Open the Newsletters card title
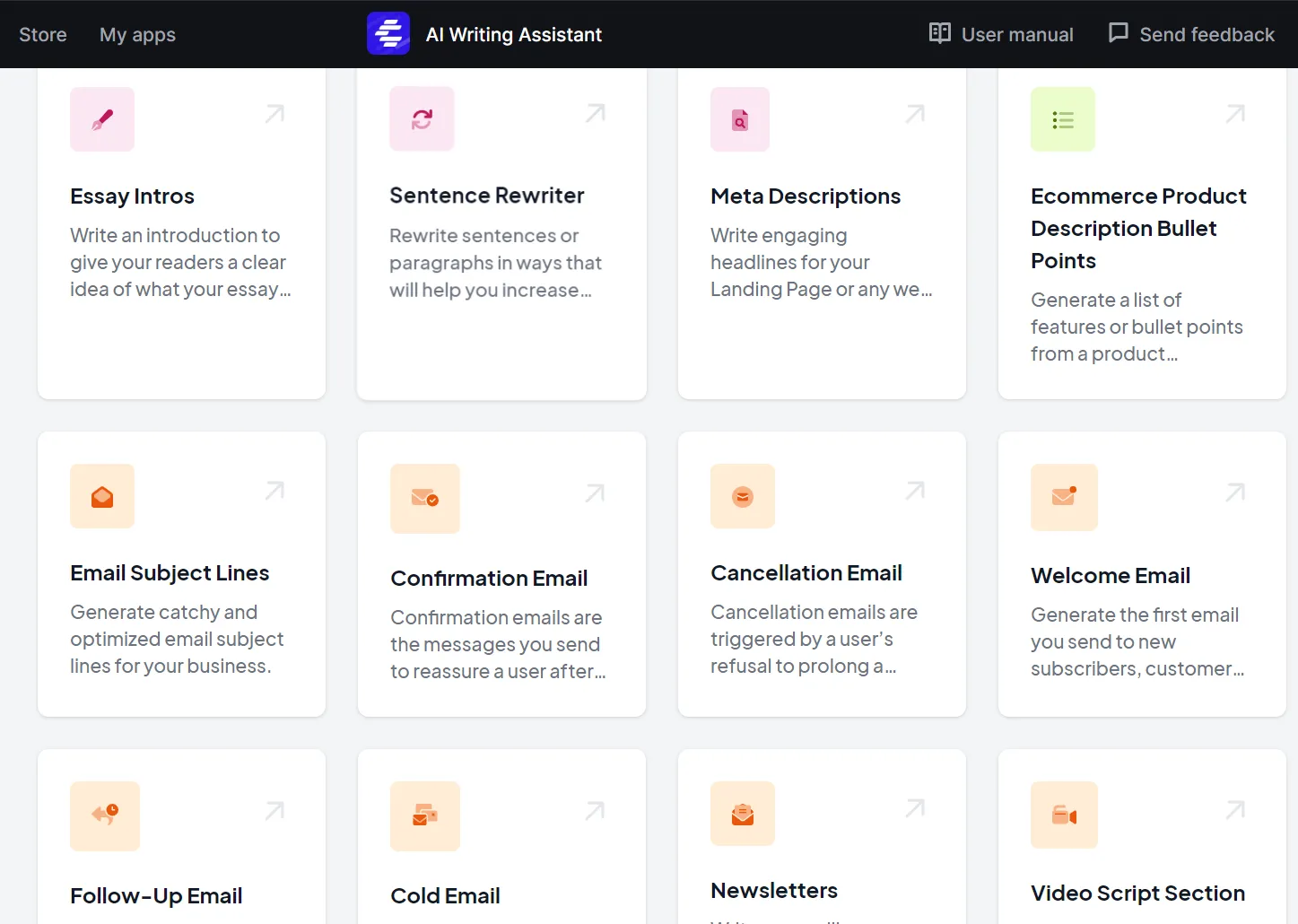The image size is (1298, 924). click(773, 890)
